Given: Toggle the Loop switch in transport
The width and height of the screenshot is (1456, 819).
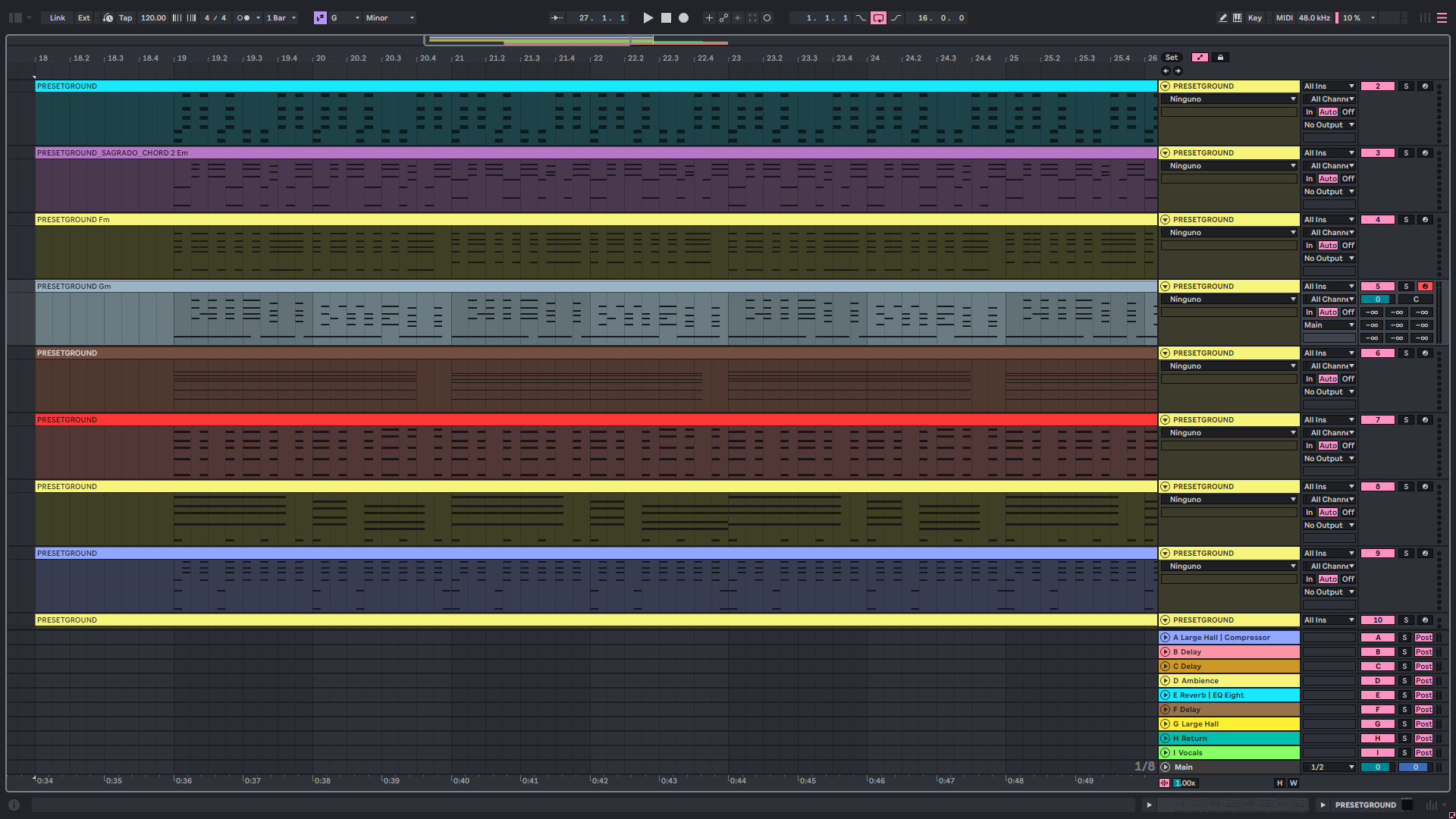Looking at the screenshot, I should (878, 17).
